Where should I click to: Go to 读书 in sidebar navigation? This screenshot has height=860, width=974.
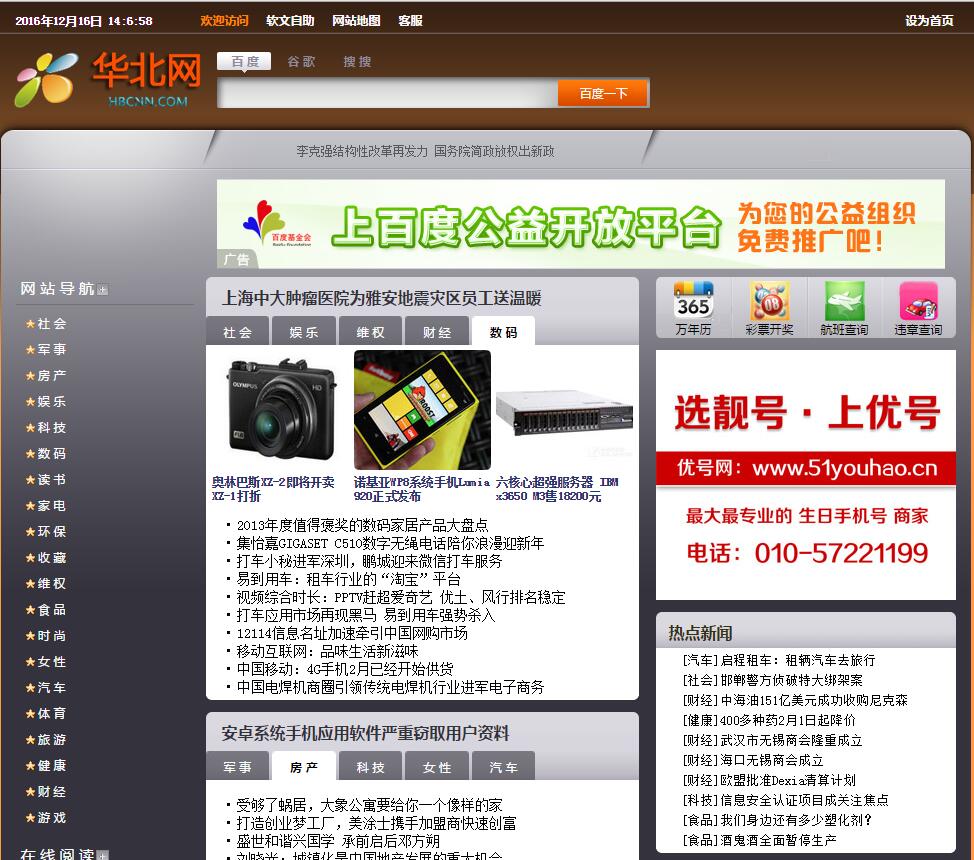click(52, 480)
